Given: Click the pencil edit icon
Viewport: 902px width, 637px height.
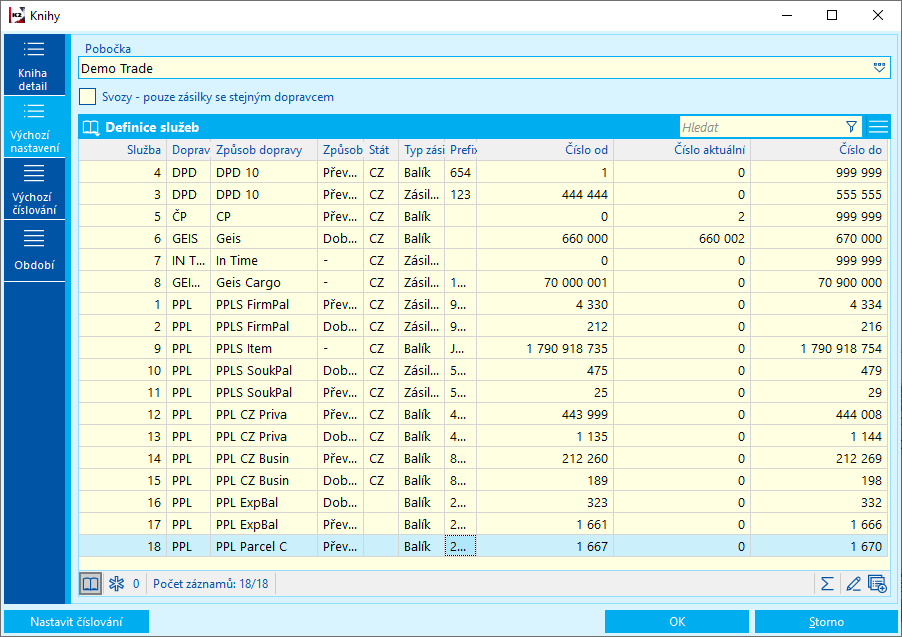Looking at the screenshot, I should pyautogui.click(x=852, y=583).
